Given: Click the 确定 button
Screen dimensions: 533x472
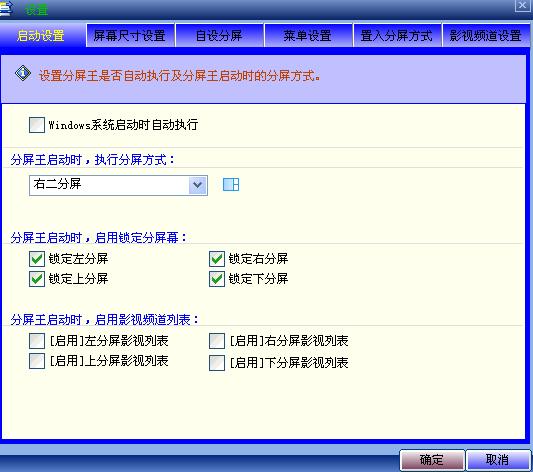Looking at the screenshot, I should tap(432, 460).
